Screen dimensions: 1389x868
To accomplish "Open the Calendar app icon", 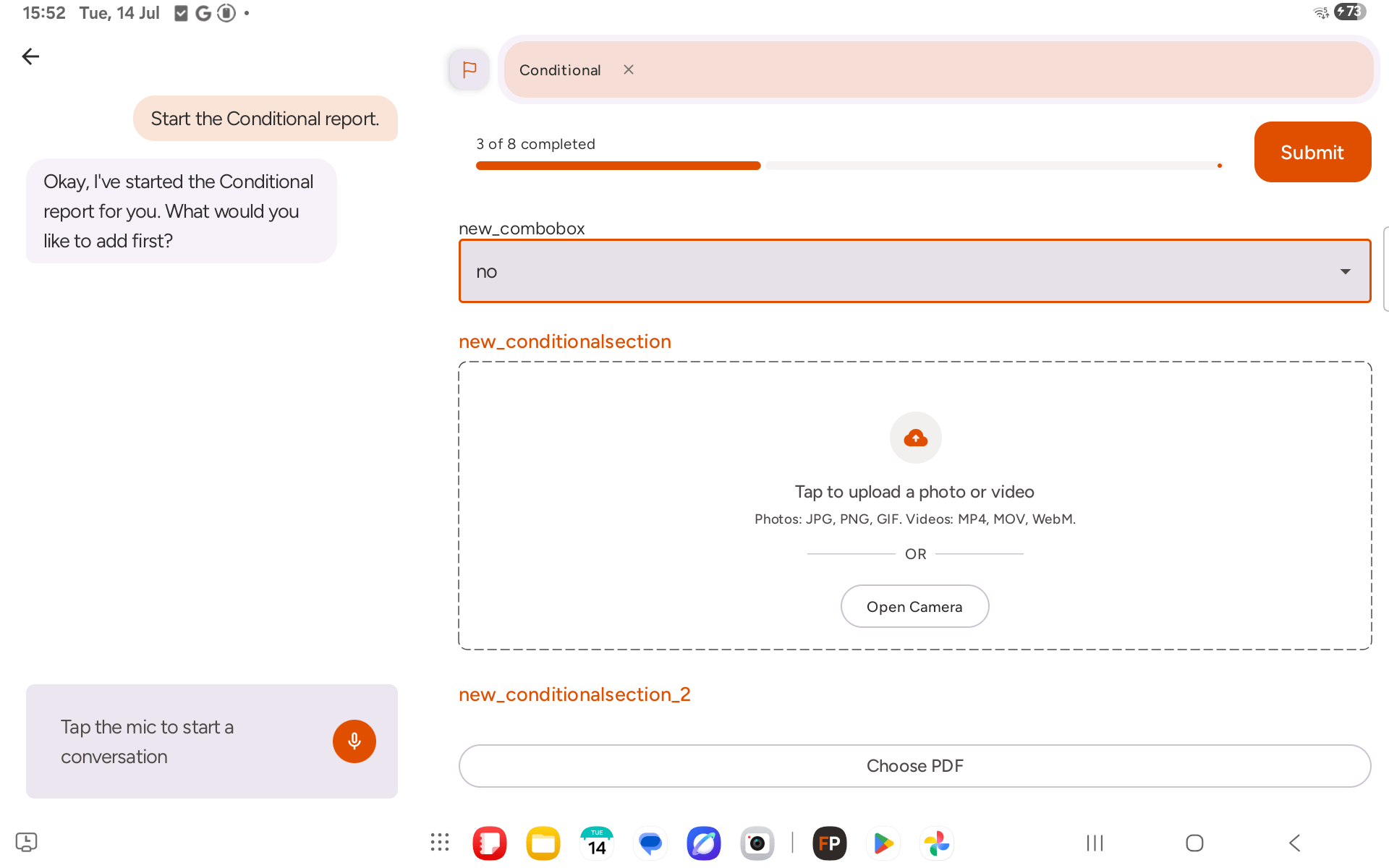I will click(597, 843).
